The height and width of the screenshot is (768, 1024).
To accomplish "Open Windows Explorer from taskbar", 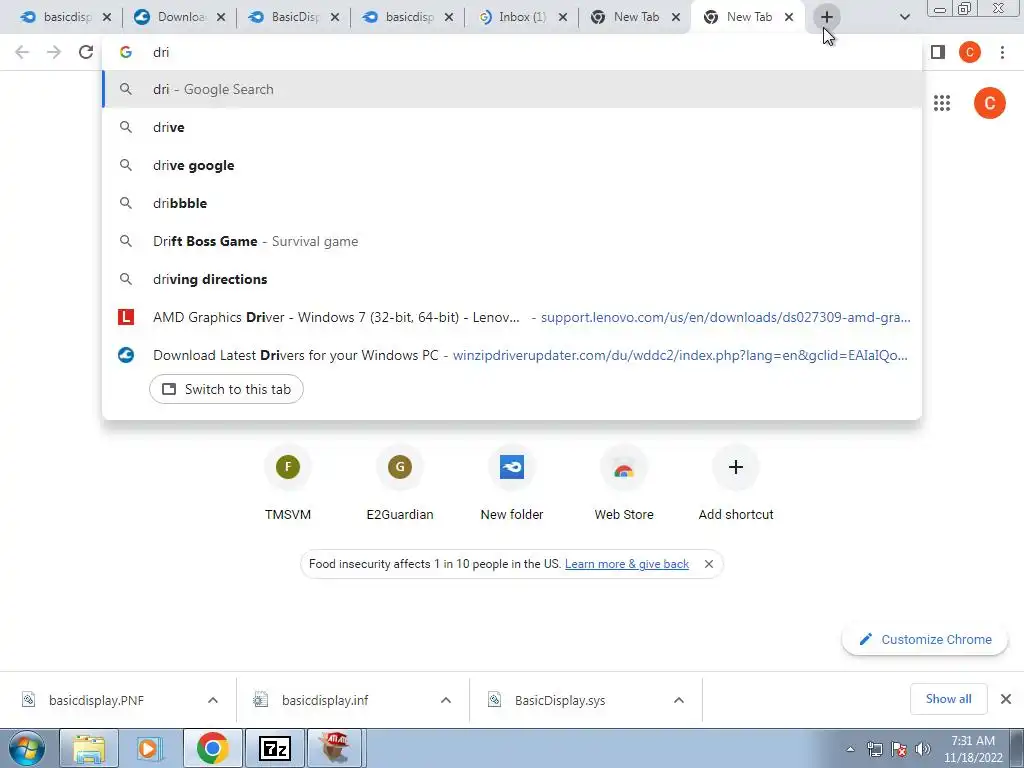I will pyautogui.click(x=89, y=748).
